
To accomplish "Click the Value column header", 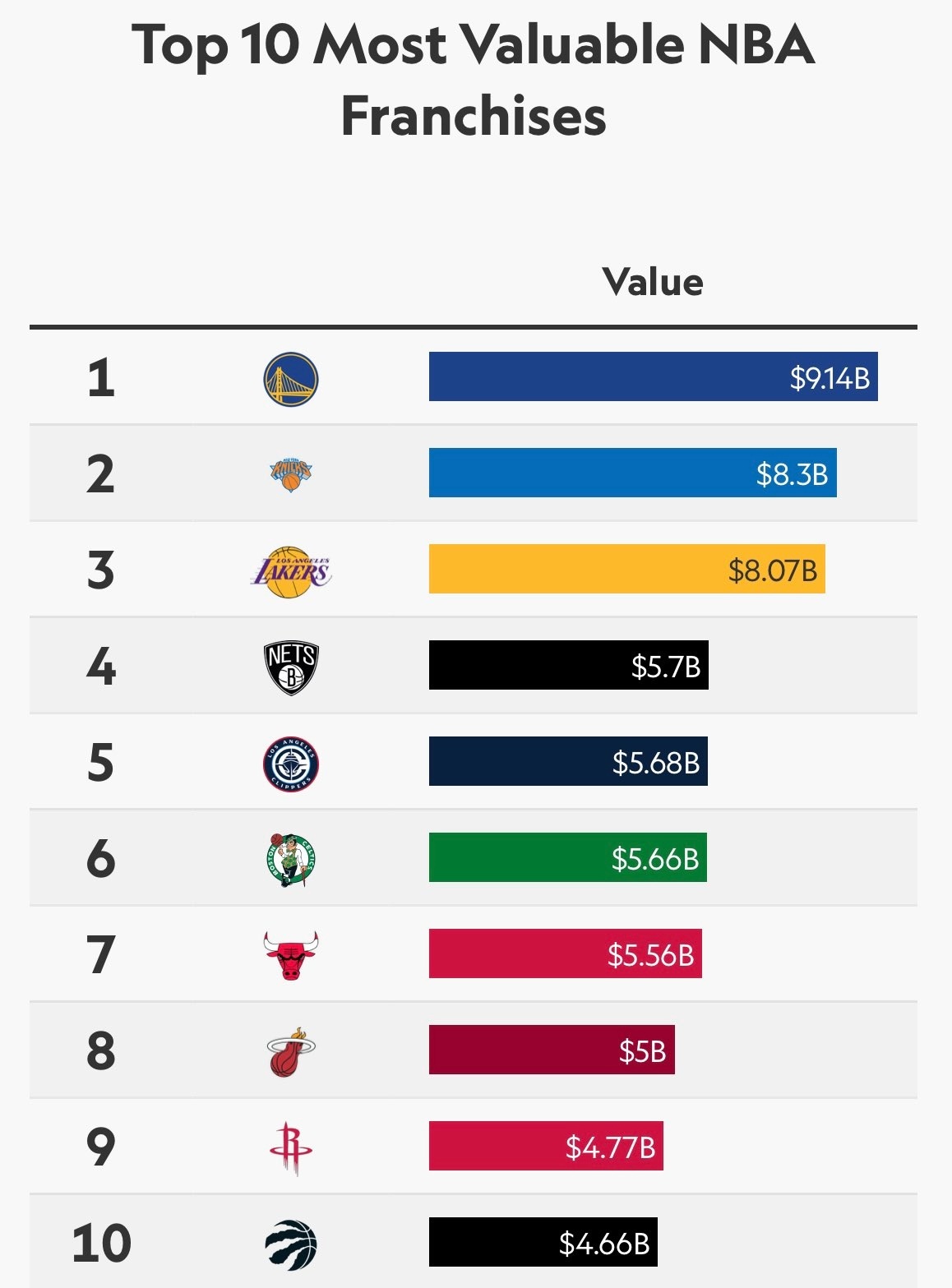I will (653, 282).
